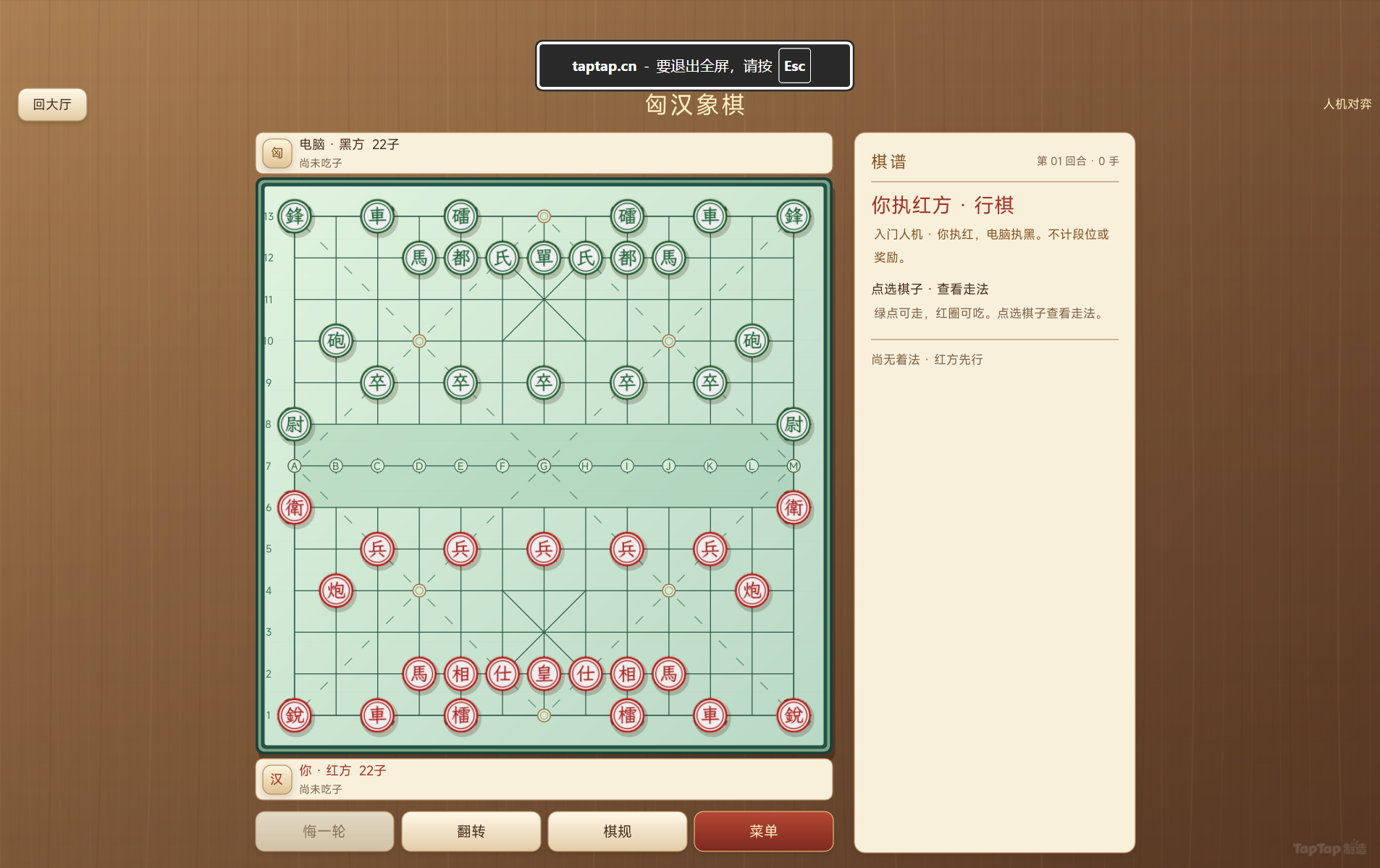Screen dimensions: 1380x868
Task: Click the 你执红方 · 行棋 turn heading
Action: click(943, 205)
